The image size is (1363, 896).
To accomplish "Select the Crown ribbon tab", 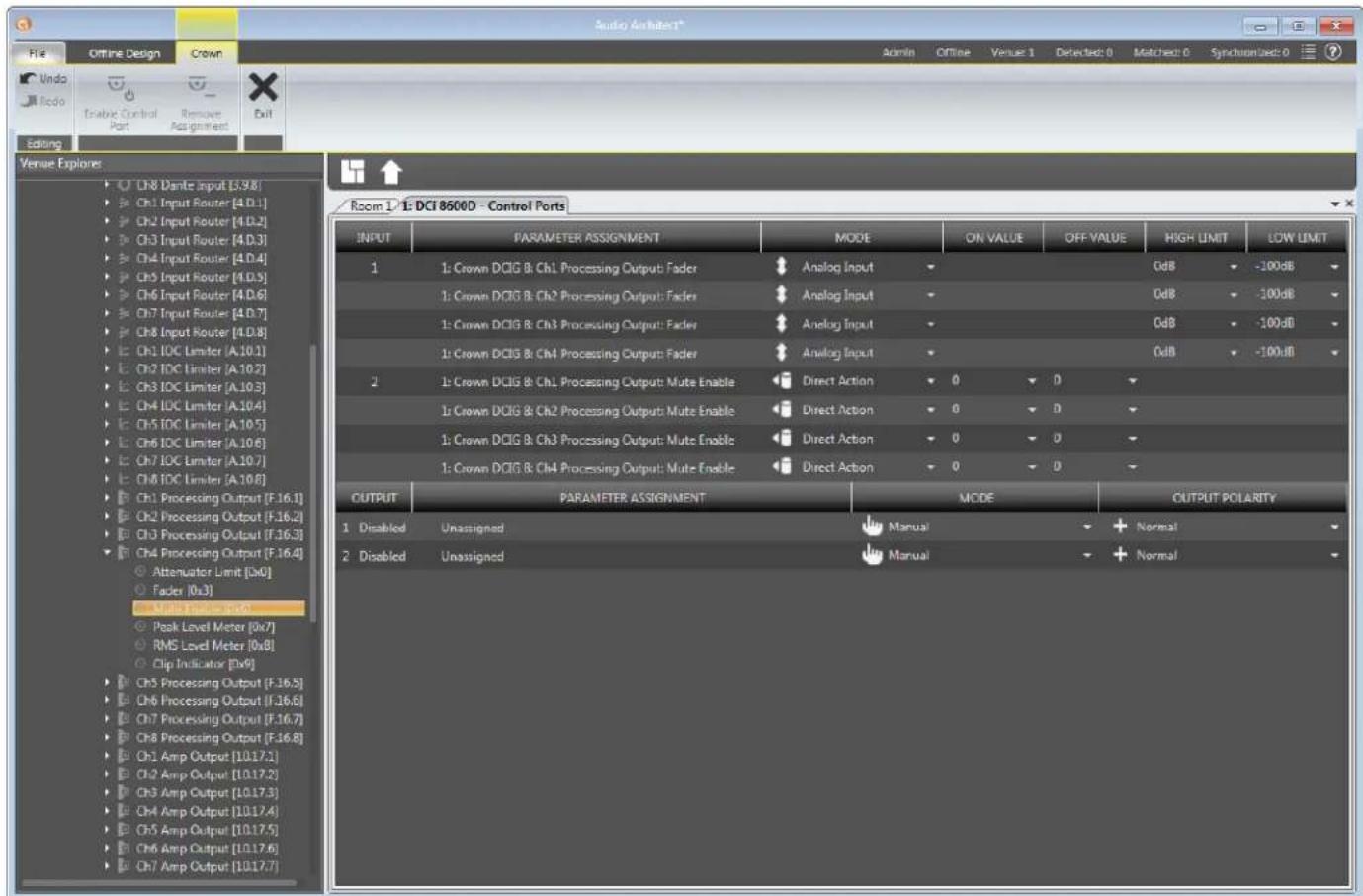I will pos(207,53).
